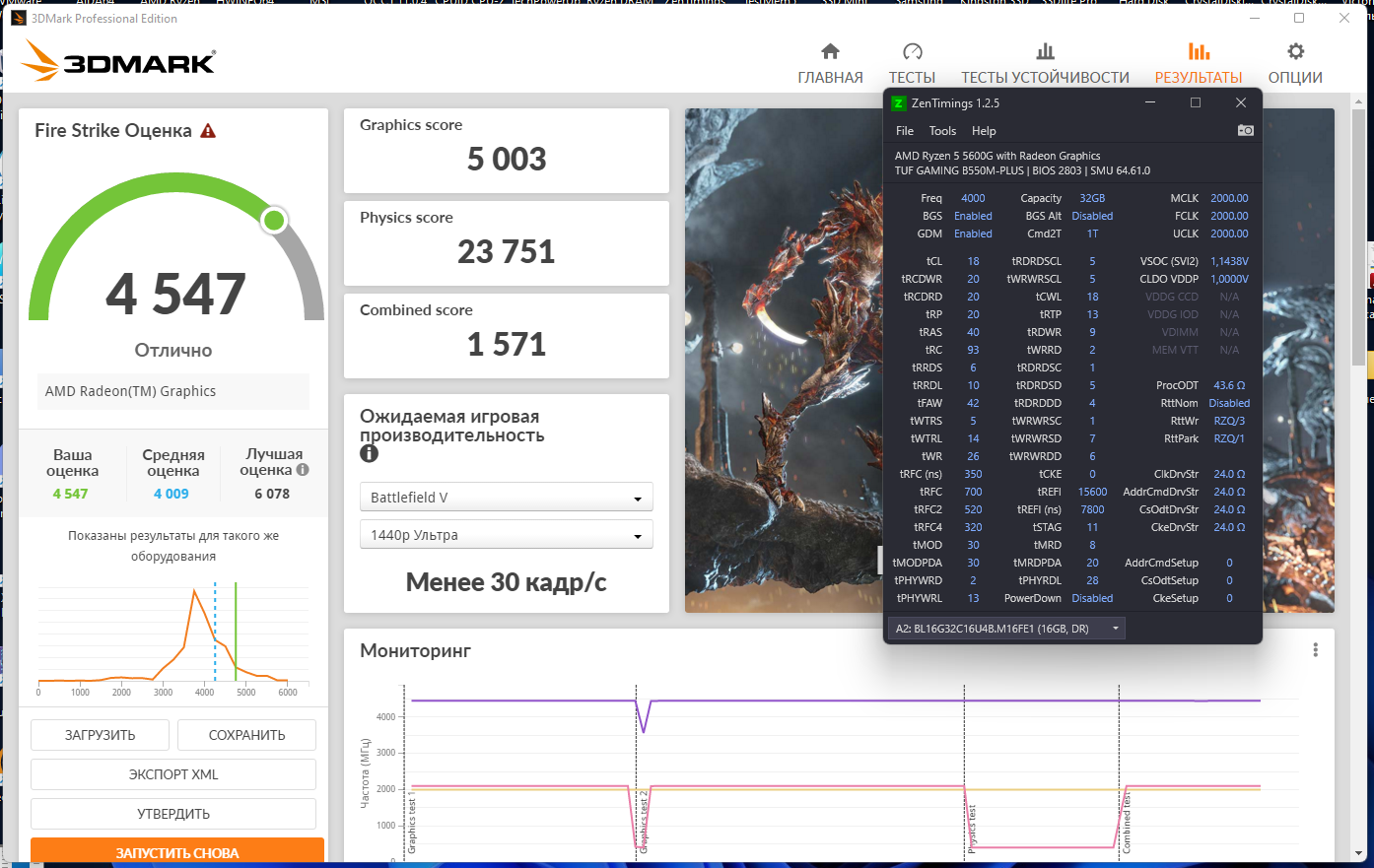Click the СОХРАНИТЬ button
1374x868 pixels.
pos(246,735)
